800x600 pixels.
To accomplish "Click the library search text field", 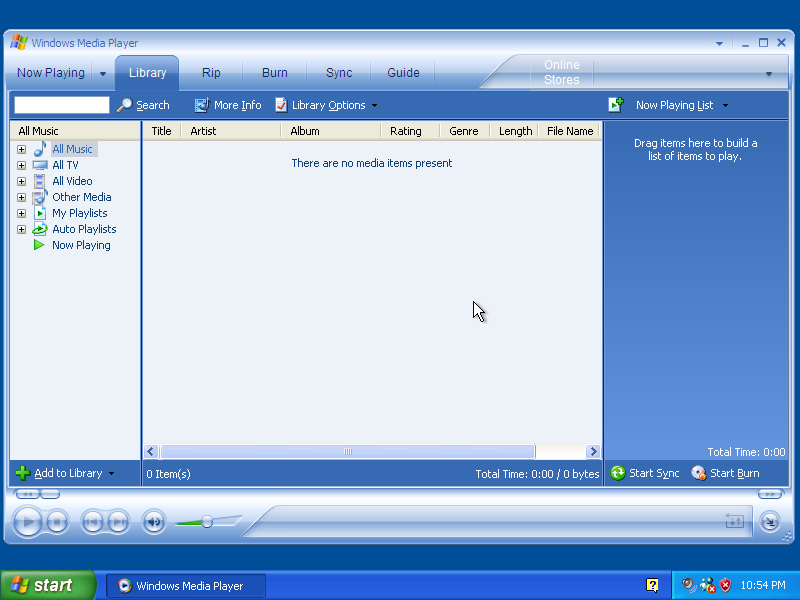I will (62, 105).
